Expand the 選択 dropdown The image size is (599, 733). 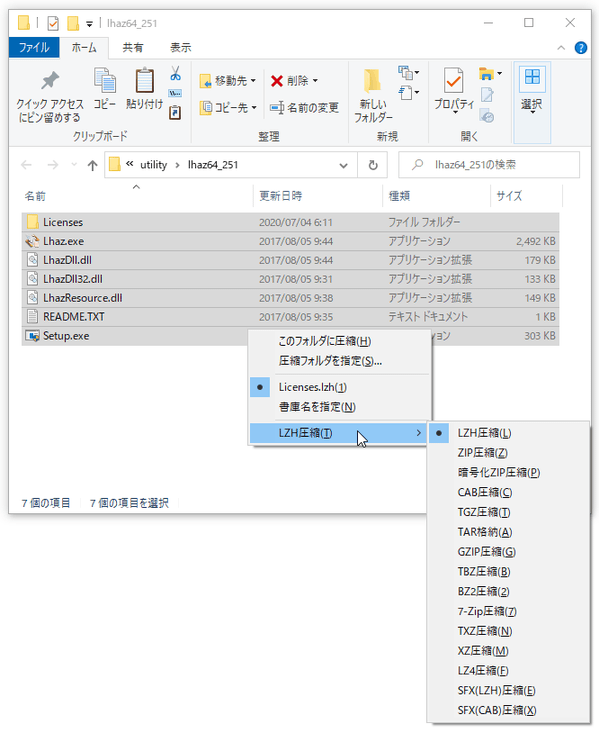pyautogui.click(x=532, y=102)
